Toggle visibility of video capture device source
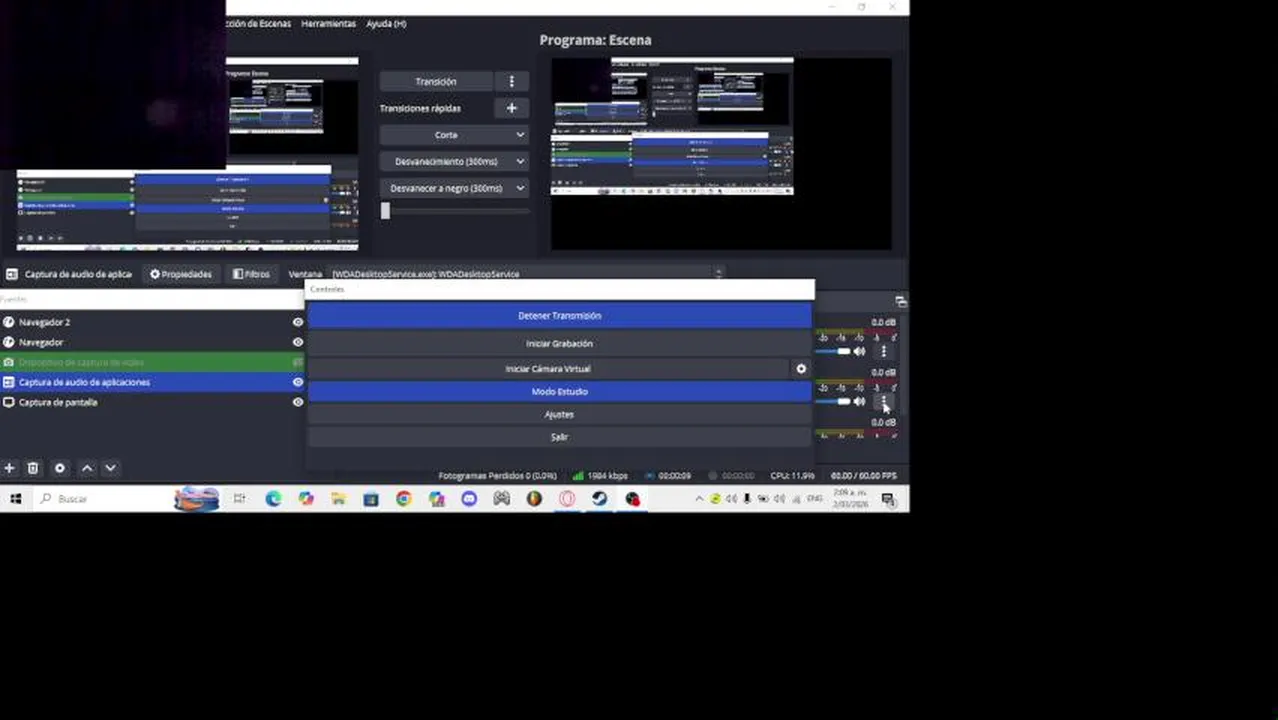1278x720 pixels. click(x=298, y=362)
